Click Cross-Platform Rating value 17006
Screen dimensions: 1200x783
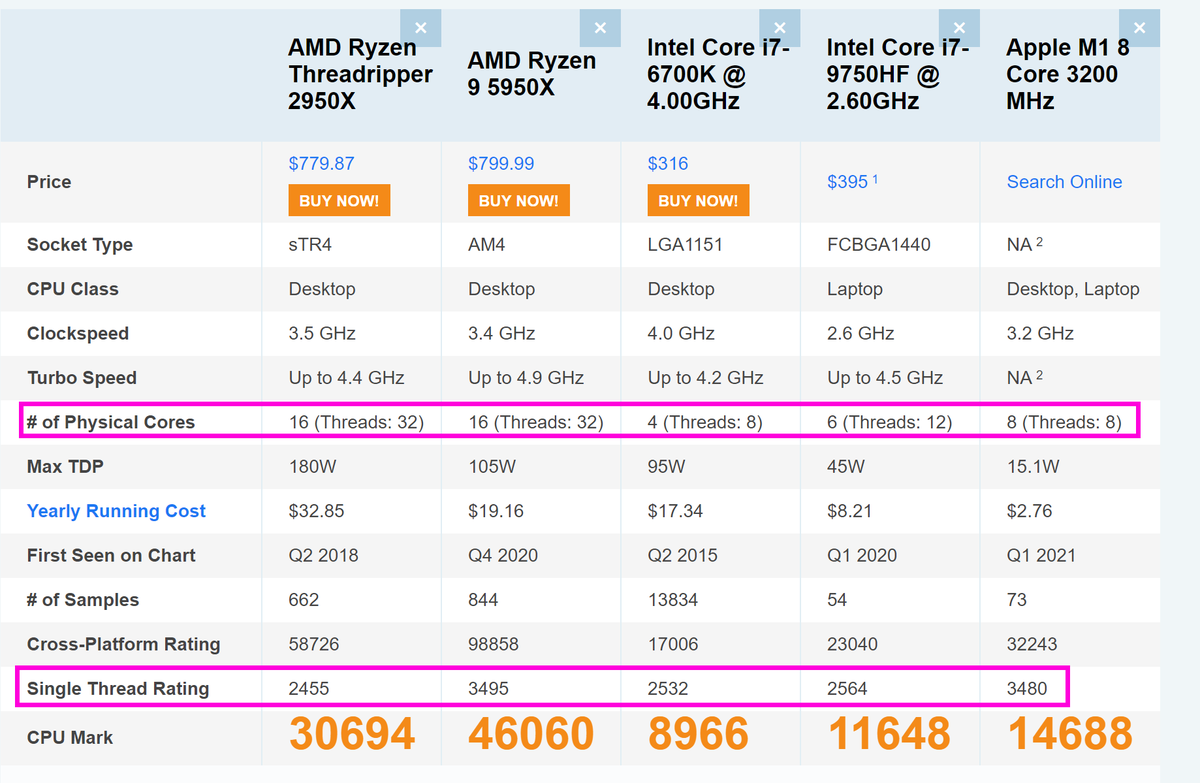click(674, 644)
